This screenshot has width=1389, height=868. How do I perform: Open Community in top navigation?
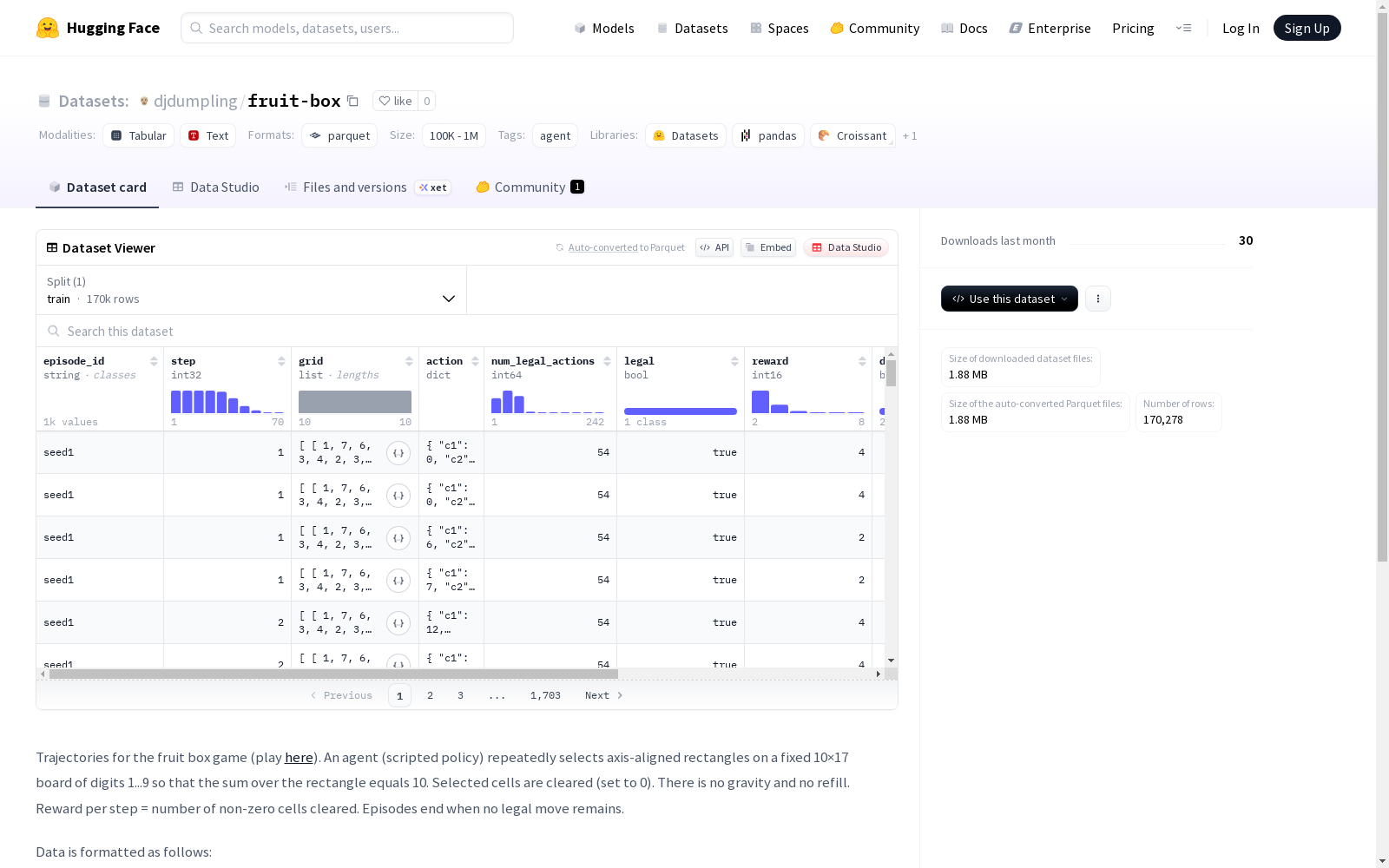coord(875,28)
